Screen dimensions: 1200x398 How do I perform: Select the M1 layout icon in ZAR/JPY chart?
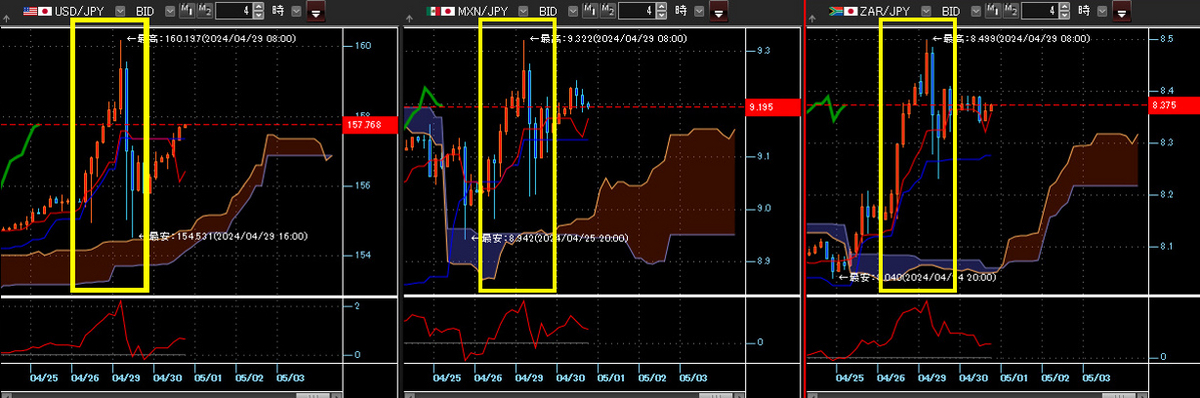coord(993,11)
